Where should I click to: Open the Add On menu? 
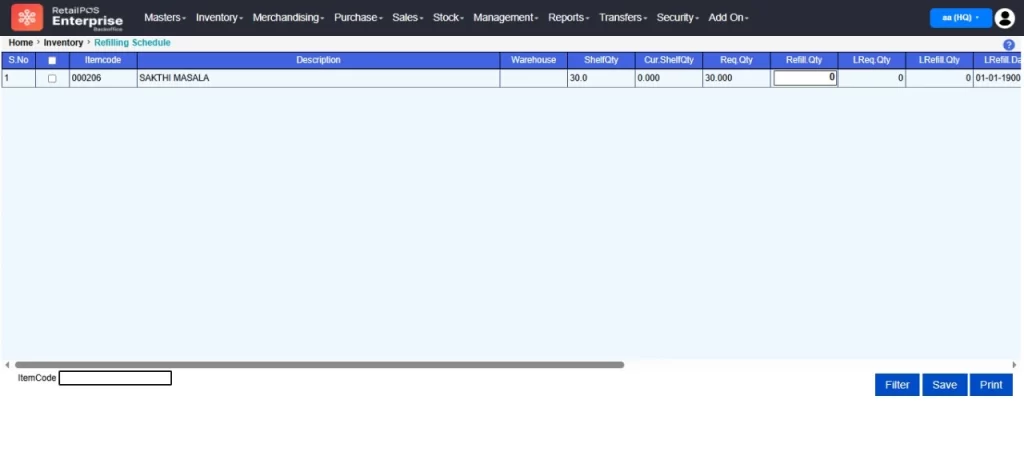(x=728, y=18)
